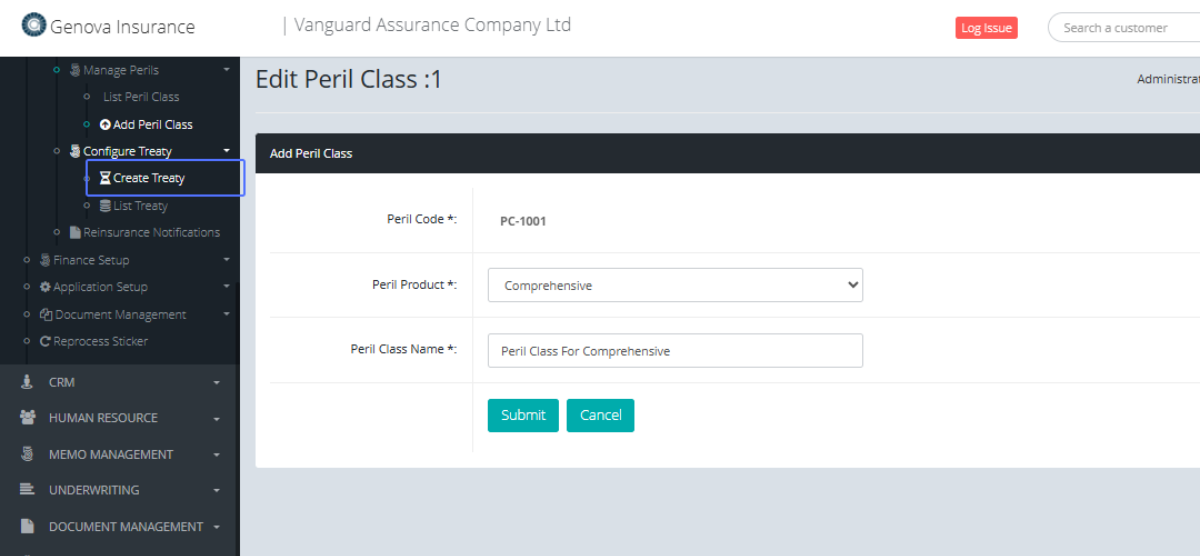Open the Document Management main menu

pos(125,527)
